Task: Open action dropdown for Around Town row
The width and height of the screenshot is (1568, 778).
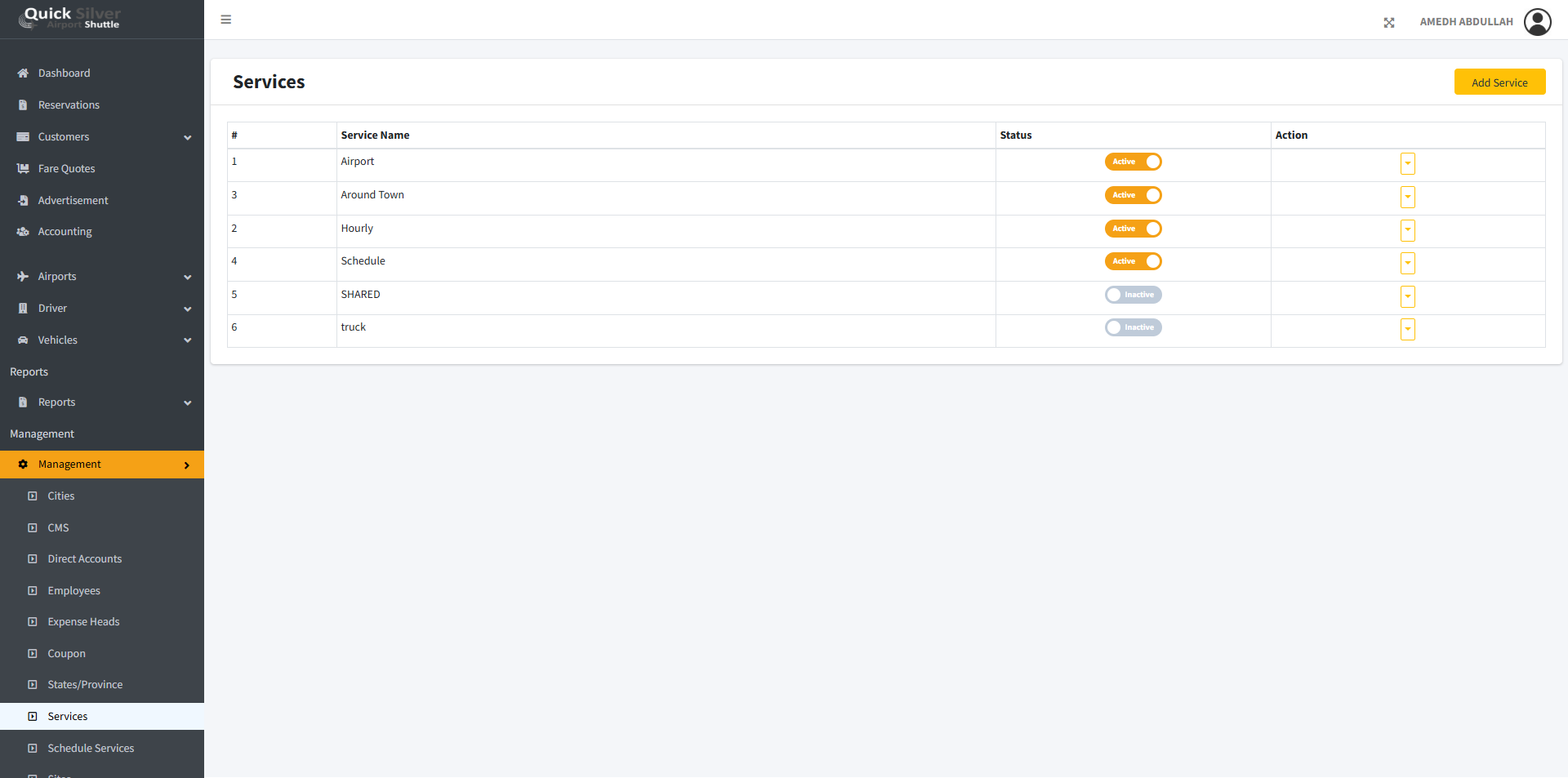Action: [1407, 197]
